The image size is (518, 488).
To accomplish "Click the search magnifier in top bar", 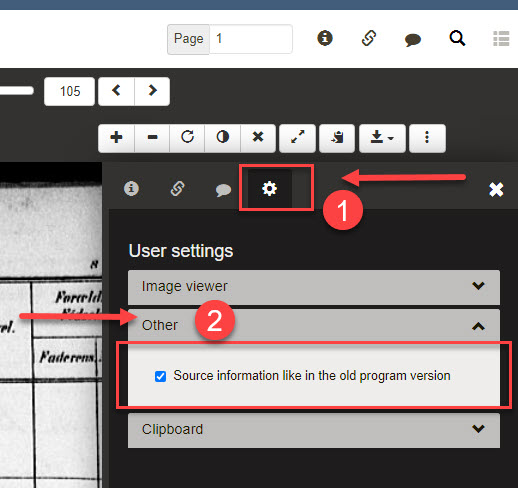I will 457,39.
